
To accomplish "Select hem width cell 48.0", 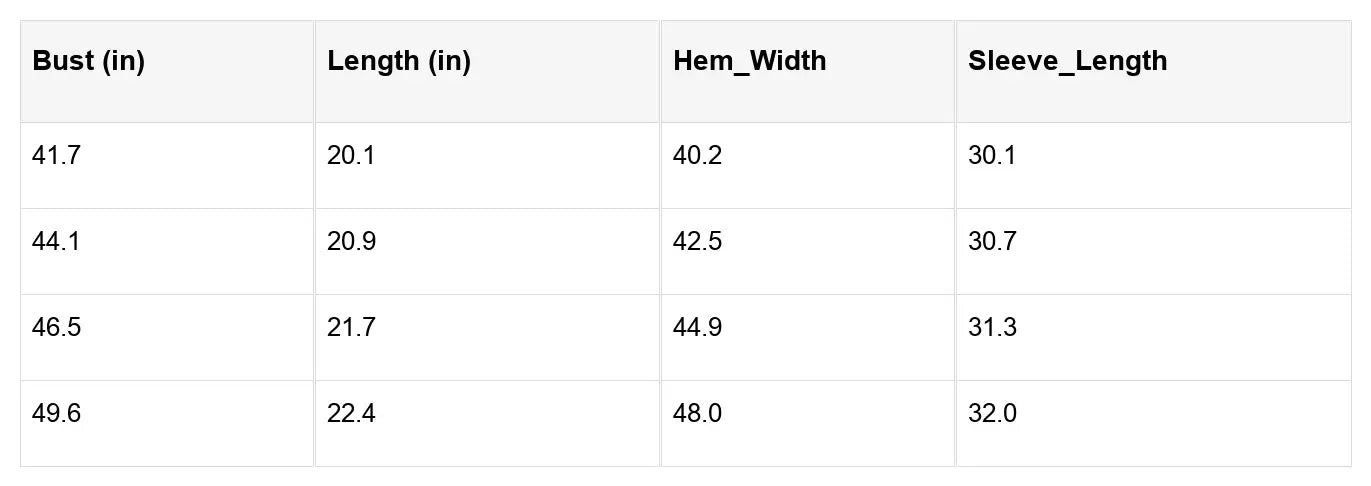I will tap(698, 414).
